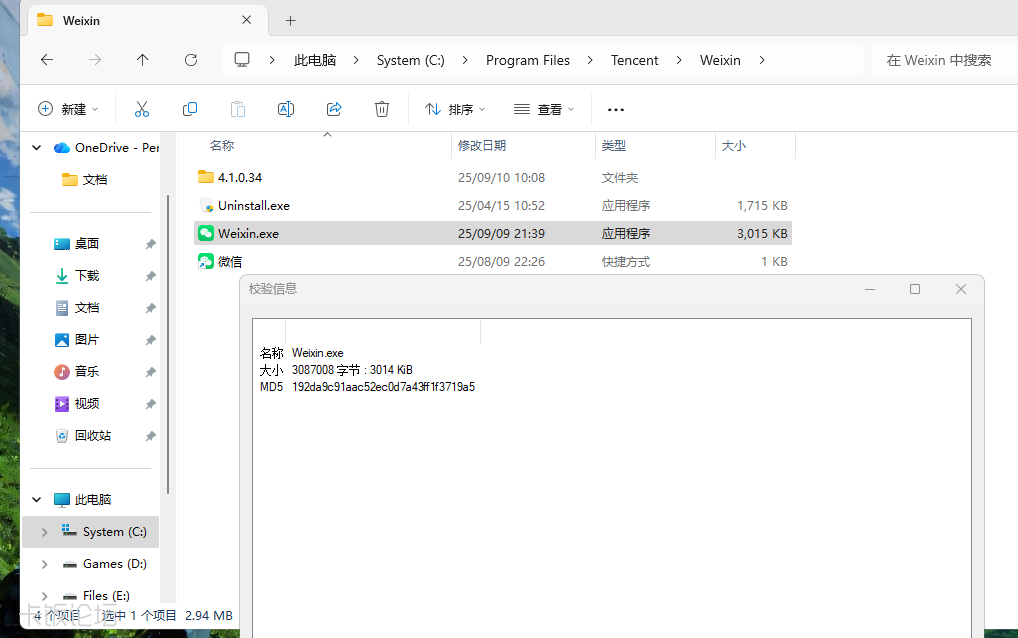Open the 4.1.0.34 folder
This screenshot has width=1018, height=638.
tap(240, 177)
